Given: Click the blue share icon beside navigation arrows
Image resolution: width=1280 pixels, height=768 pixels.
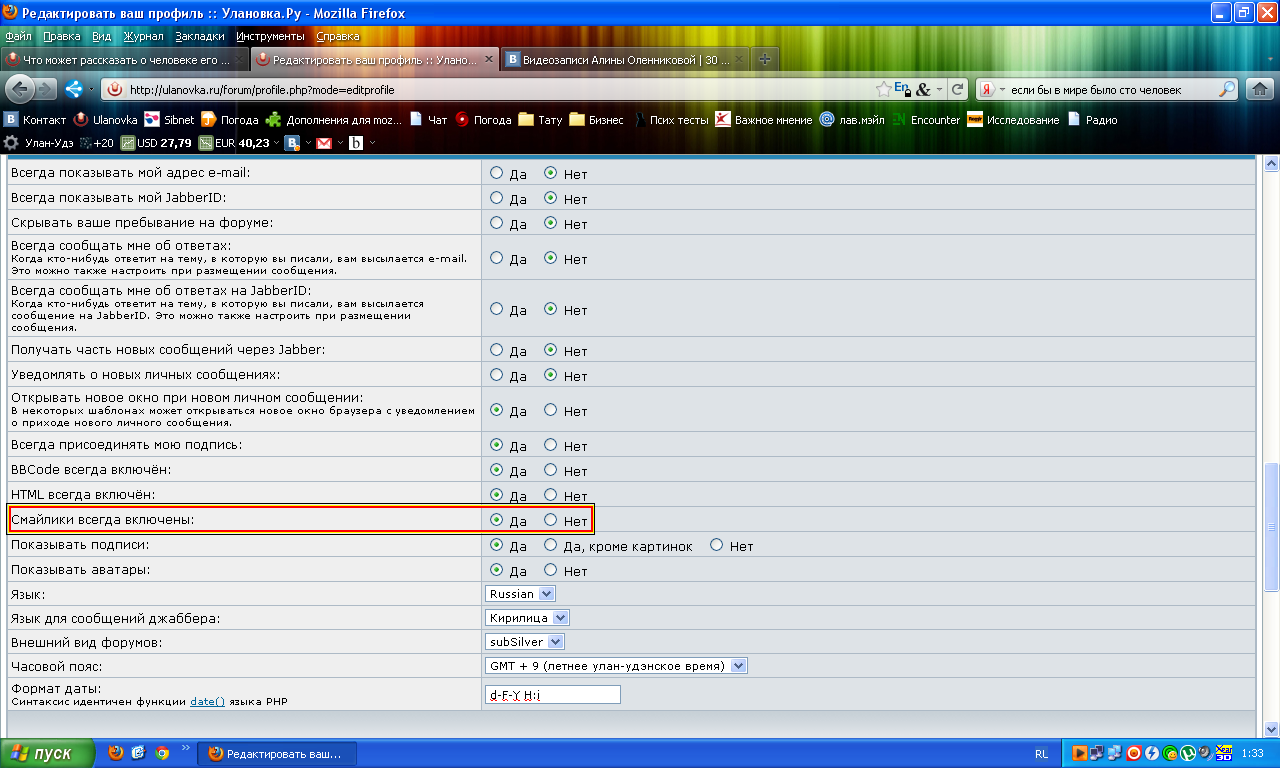Looking at the screenshot, I should point(73,89).
